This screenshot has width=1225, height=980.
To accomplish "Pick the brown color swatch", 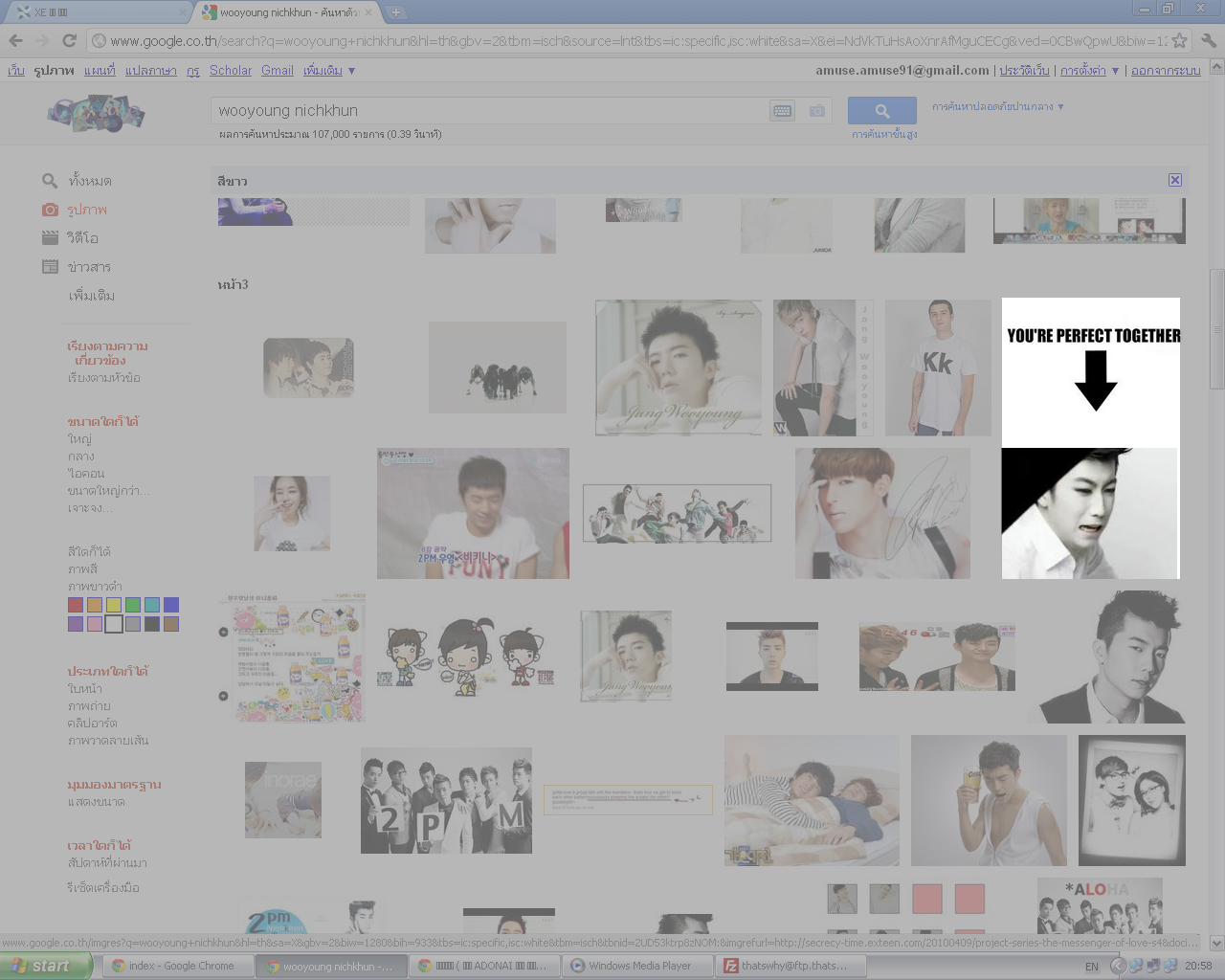I will [x=171, y=624].
